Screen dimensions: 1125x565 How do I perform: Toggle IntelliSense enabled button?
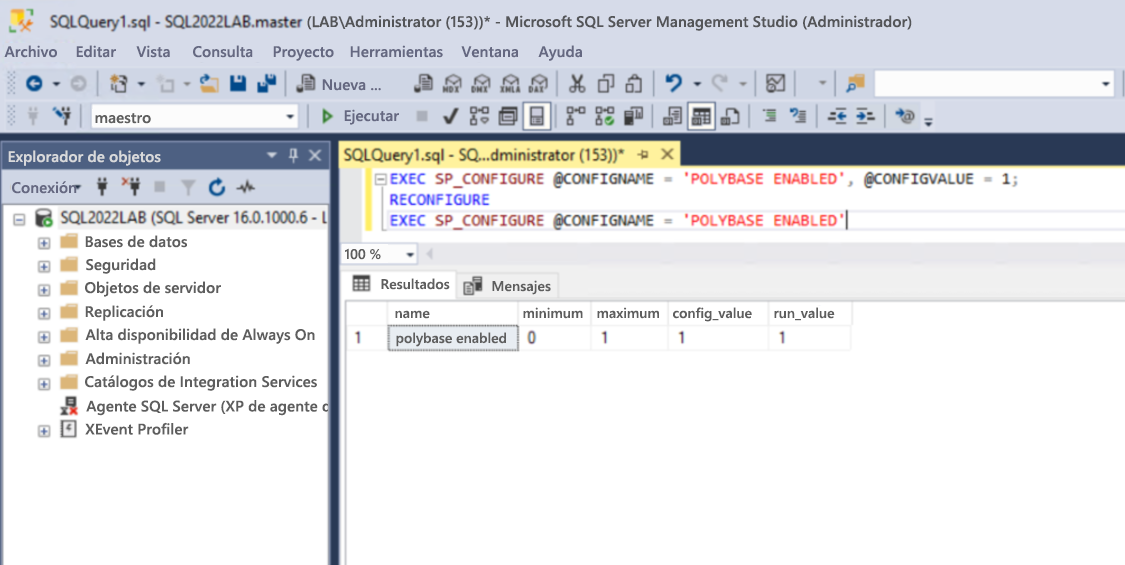[x=537, y=116]
